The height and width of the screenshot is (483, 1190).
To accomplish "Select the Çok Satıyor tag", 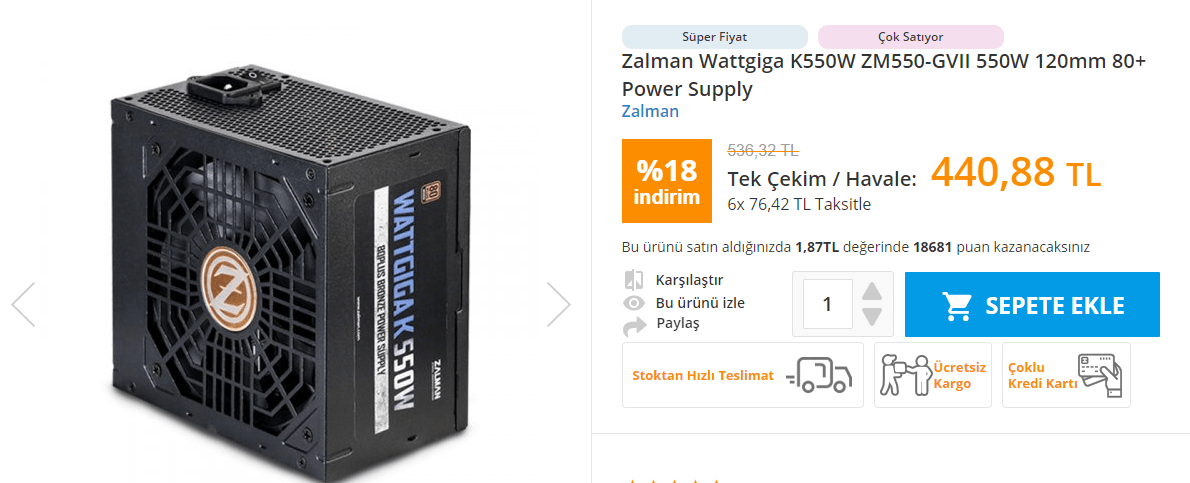I will (x=911, y=36).
